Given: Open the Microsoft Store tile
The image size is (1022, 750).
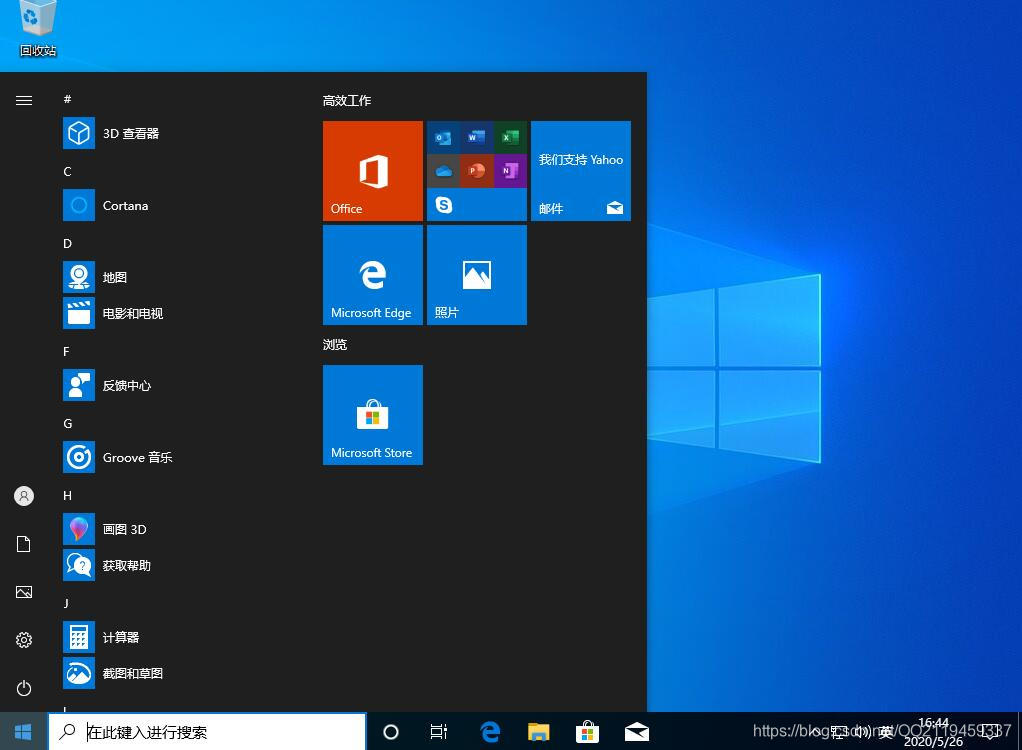Looking at the screenshot, I should (373, 415).
